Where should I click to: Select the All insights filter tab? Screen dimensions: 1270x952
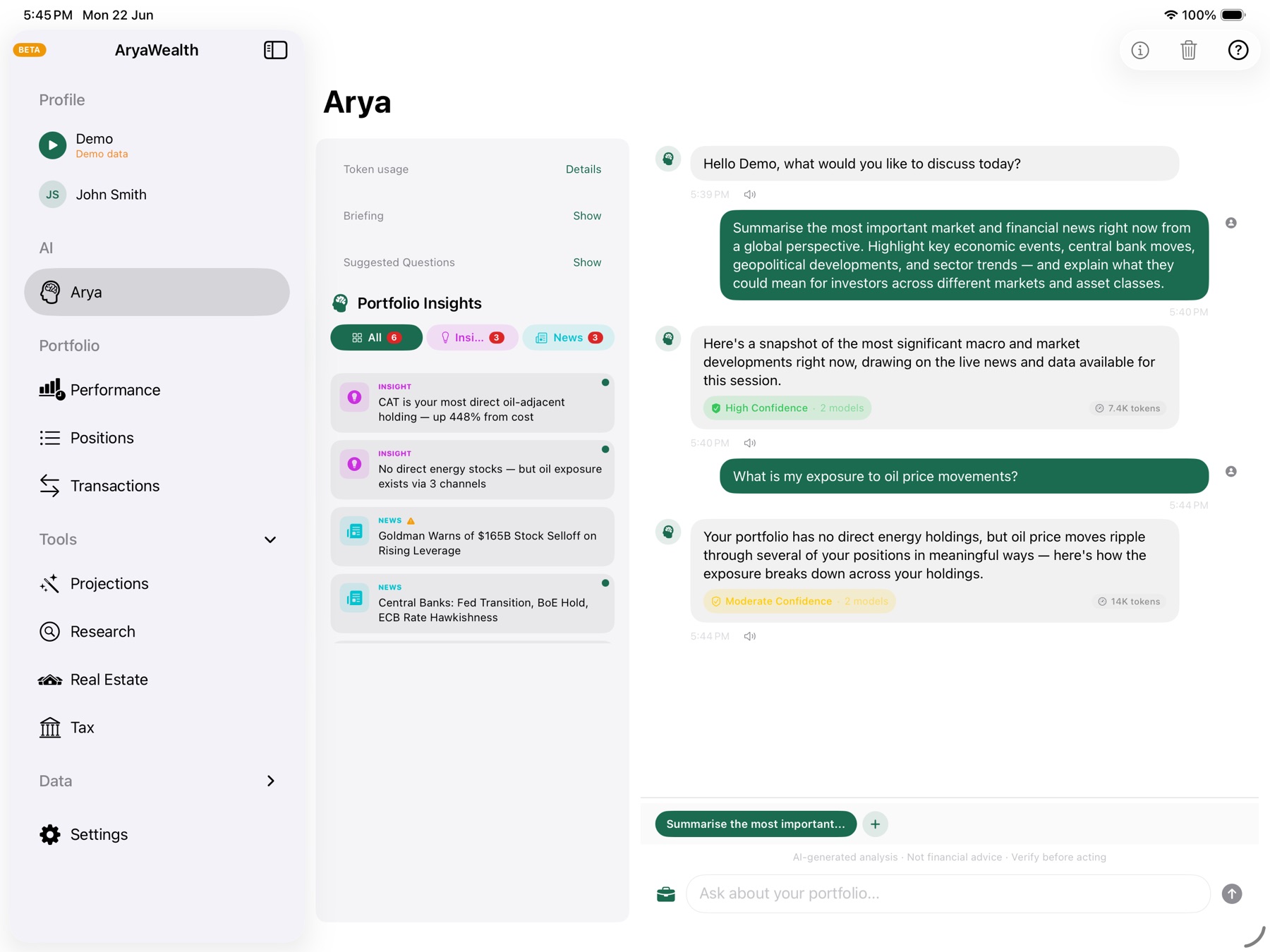point(376,338)
